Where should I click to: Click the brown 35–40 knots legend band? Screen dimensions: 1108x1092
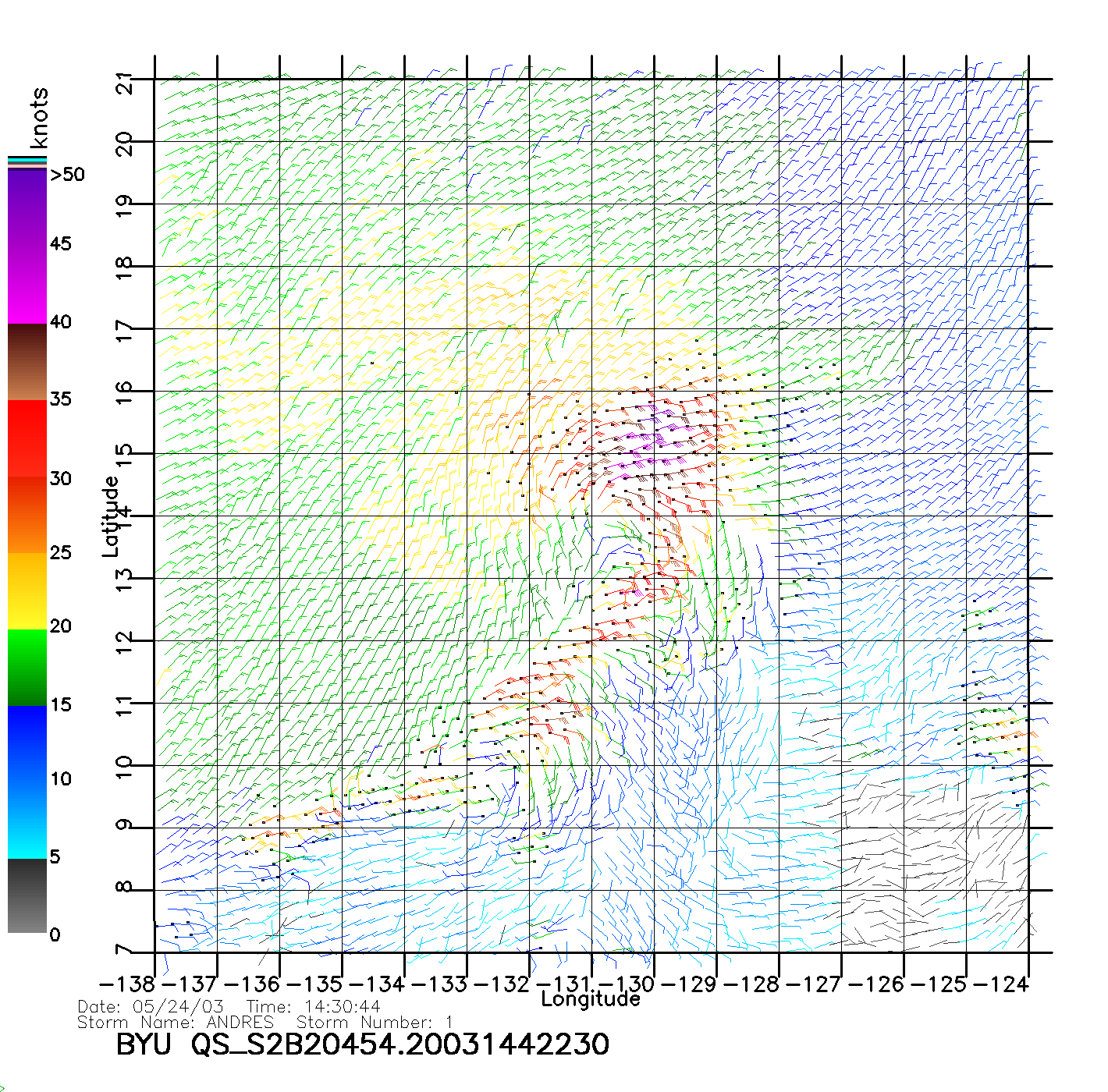[27, 362]
